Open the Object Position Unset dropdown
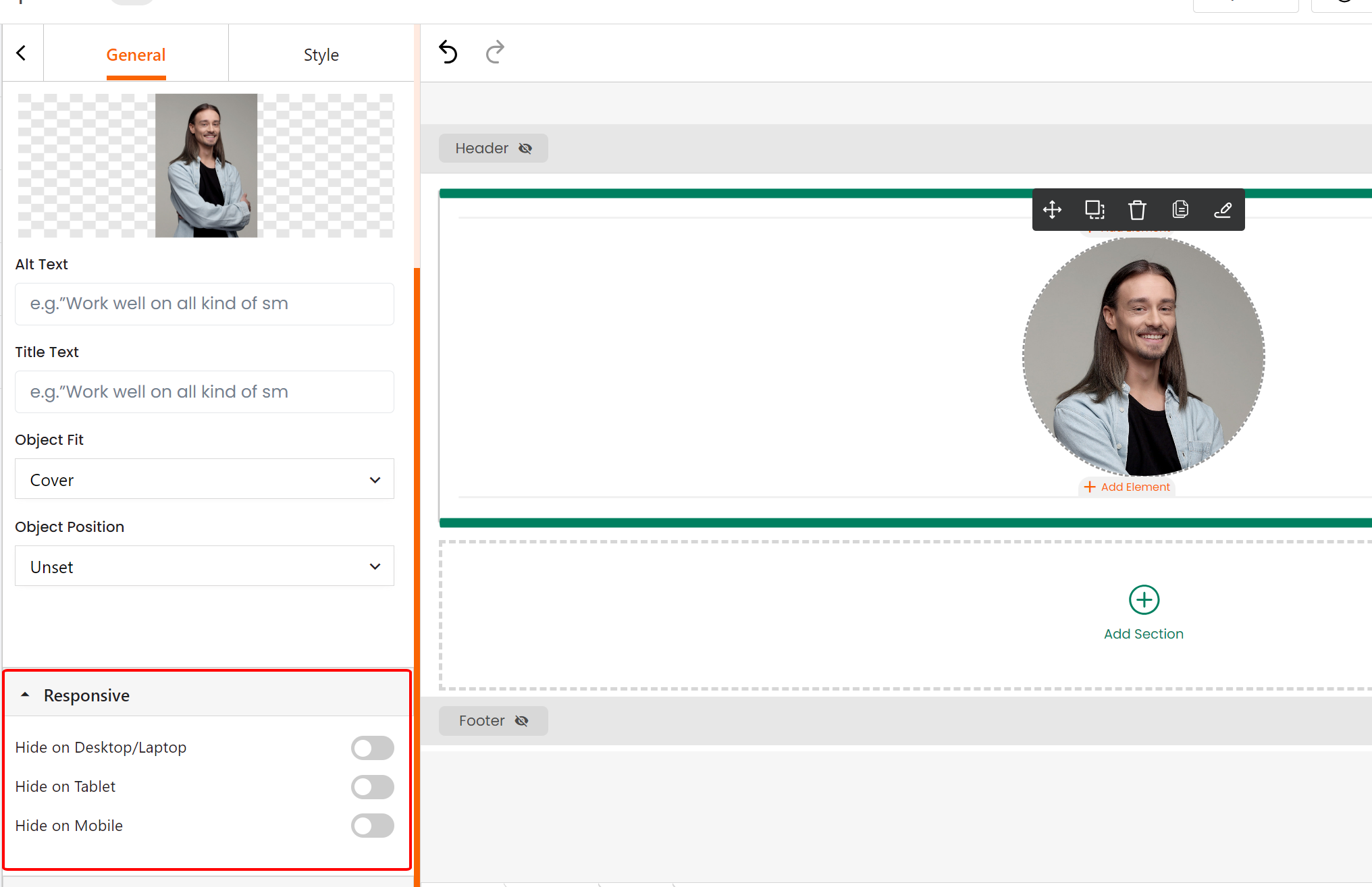The image size is (1372, 887). 204,566
